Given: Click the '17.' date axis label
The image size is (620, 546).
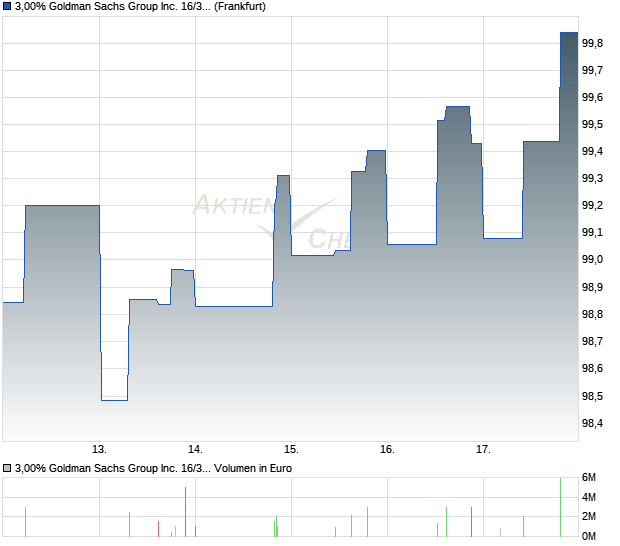Looking at the screenshot, I should pyautogui.click(x=483, y=449).
